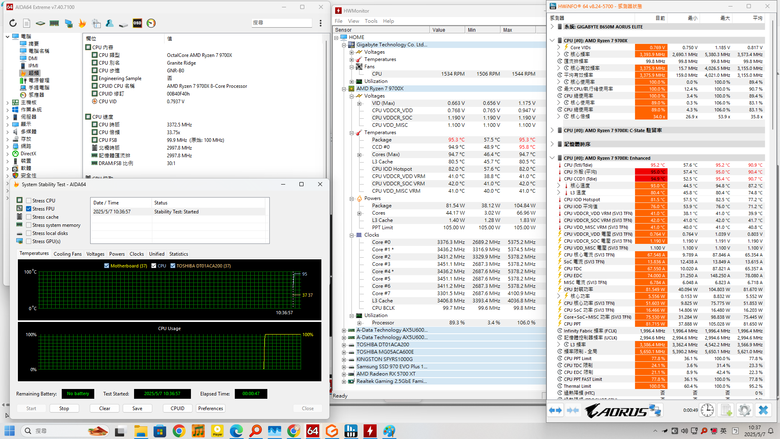Click the AIDA64 refresh toolbar icon
Screen dimensions: 780x439
point(13,23)
